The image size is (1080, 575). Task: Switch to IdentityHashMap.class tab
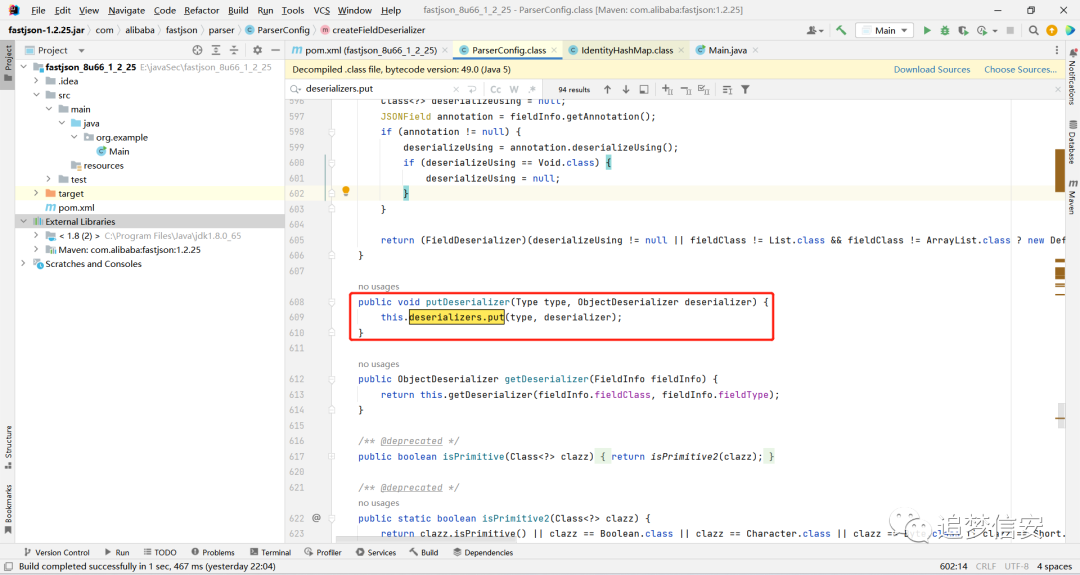[627, 50]
